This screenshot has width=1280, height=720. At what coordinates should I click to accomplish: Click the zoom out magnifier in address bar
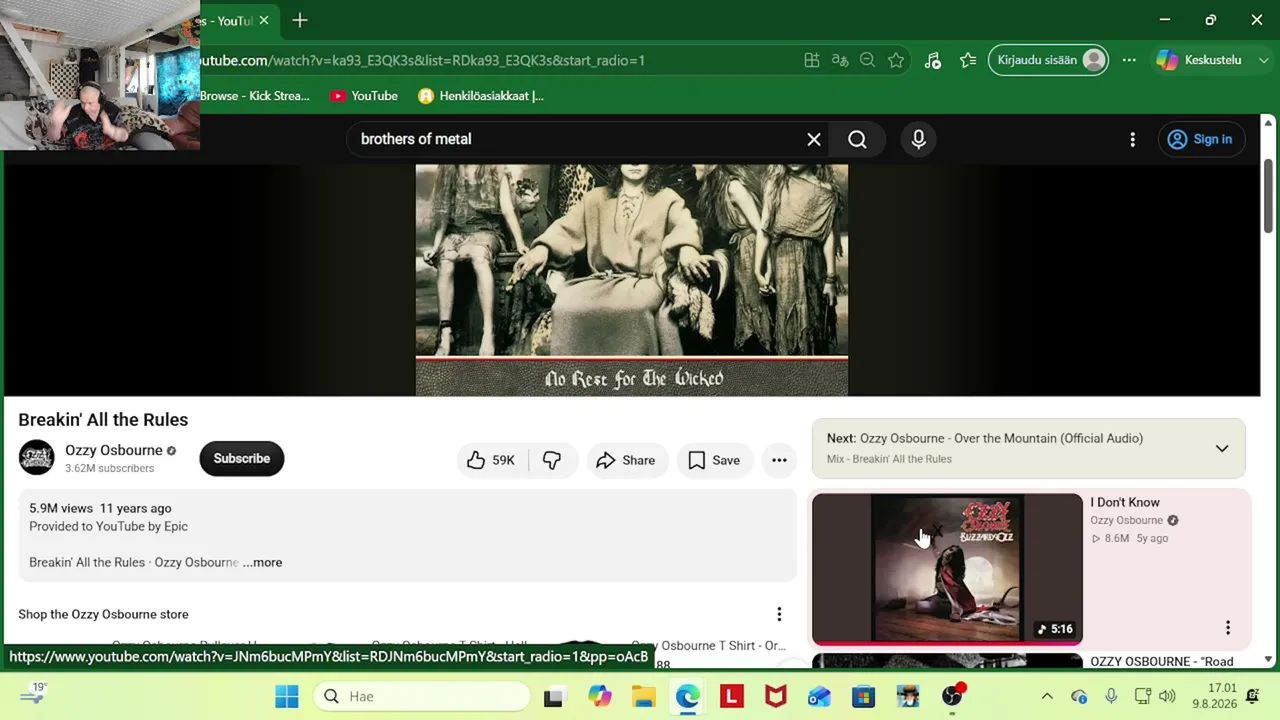coord(868,61)
